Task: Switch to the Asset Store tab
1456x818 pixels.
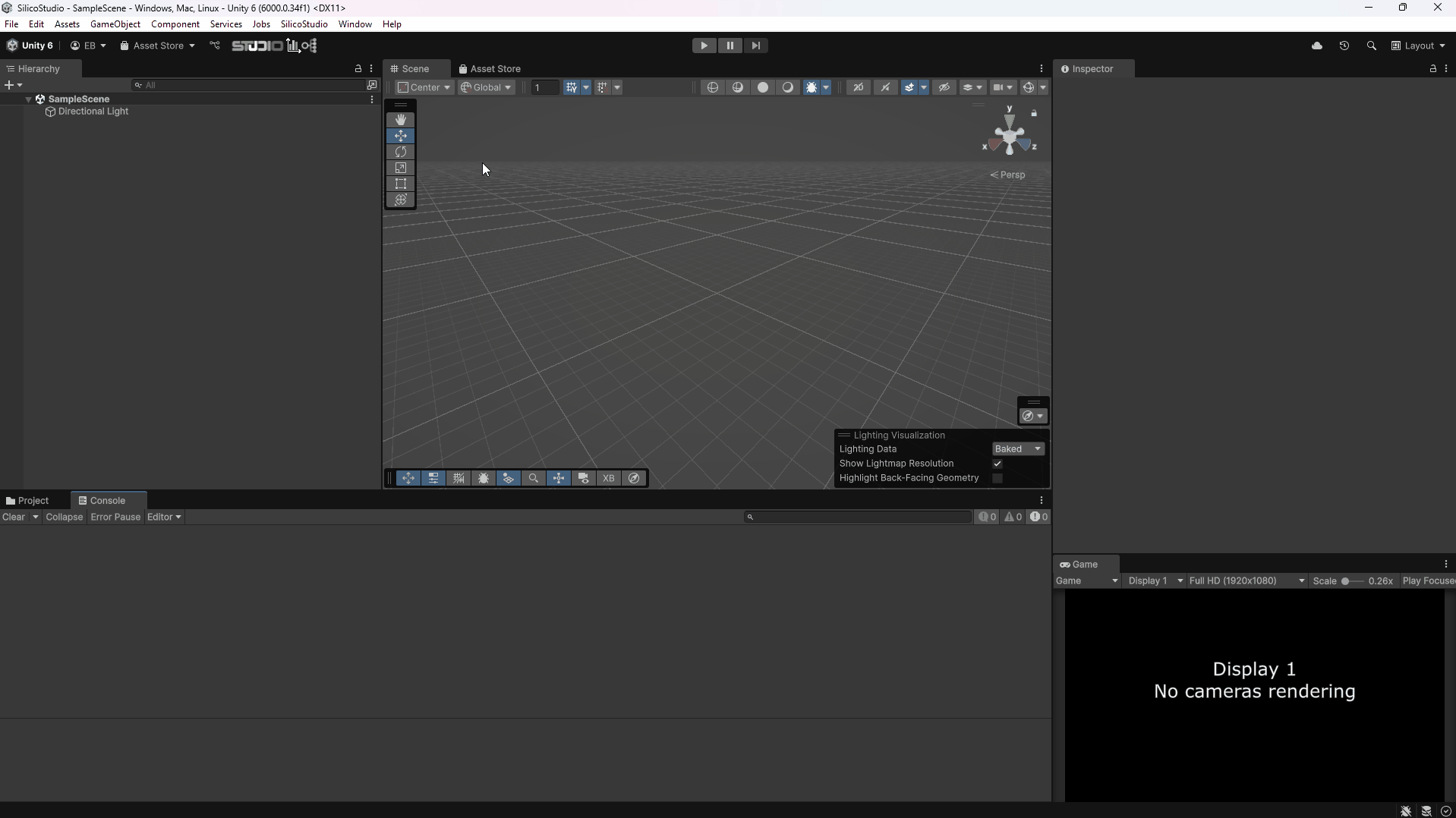Action: point(490,68)
